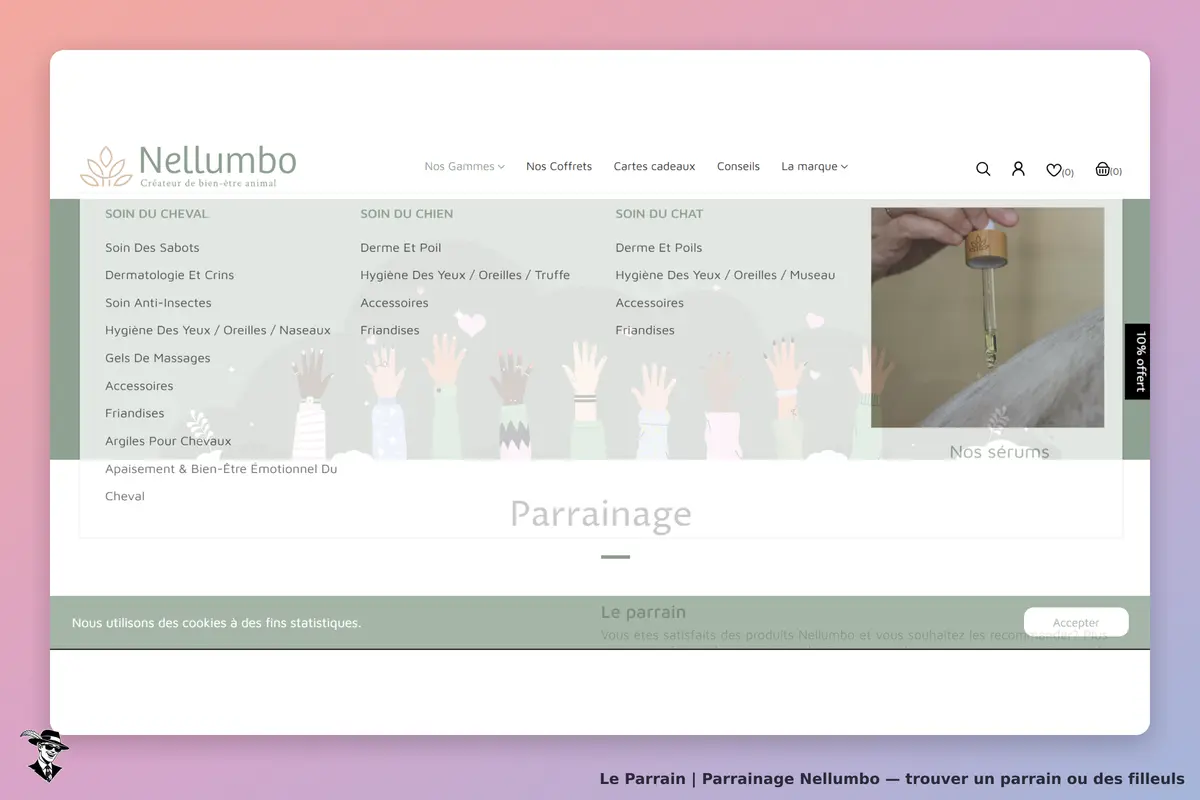Screen dimensions: 1200x800
Task: Open the search magnifier icon
Action: point(983,169)
